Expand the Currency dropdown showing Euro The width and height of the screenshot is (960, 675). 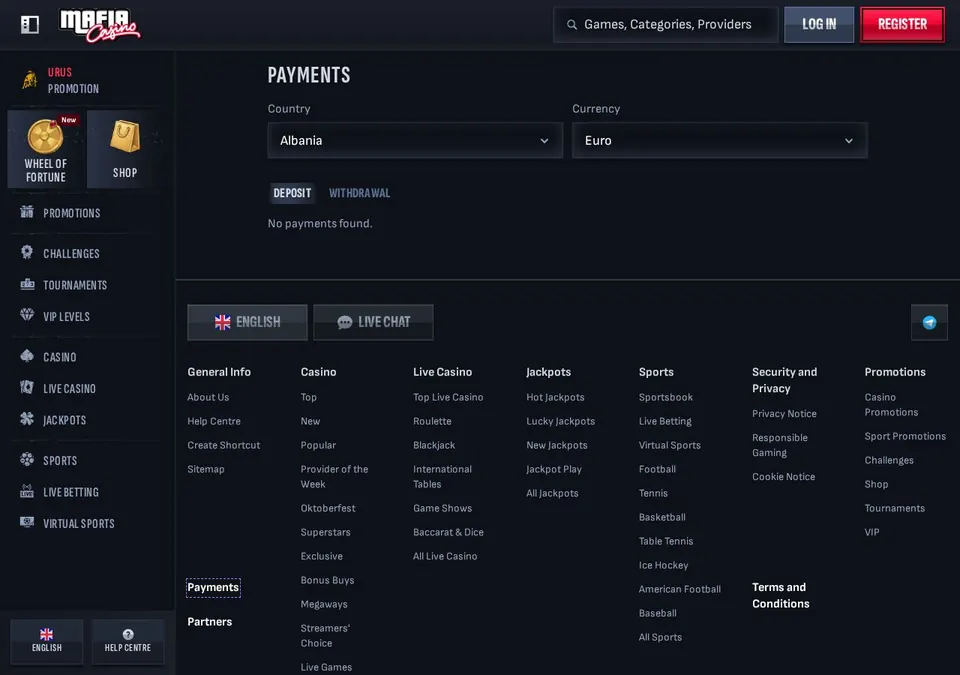719,140
